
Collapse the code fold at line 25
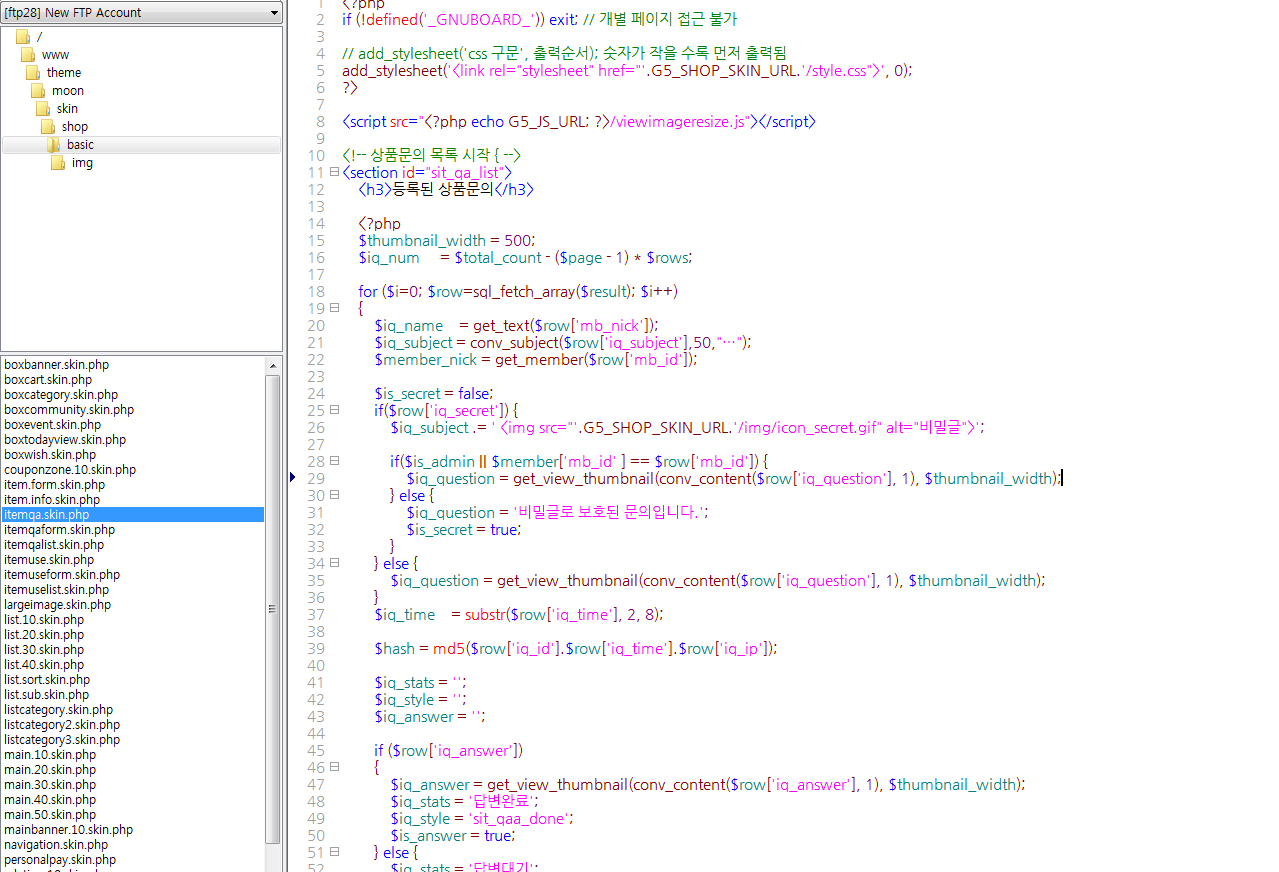pos(334,410)
